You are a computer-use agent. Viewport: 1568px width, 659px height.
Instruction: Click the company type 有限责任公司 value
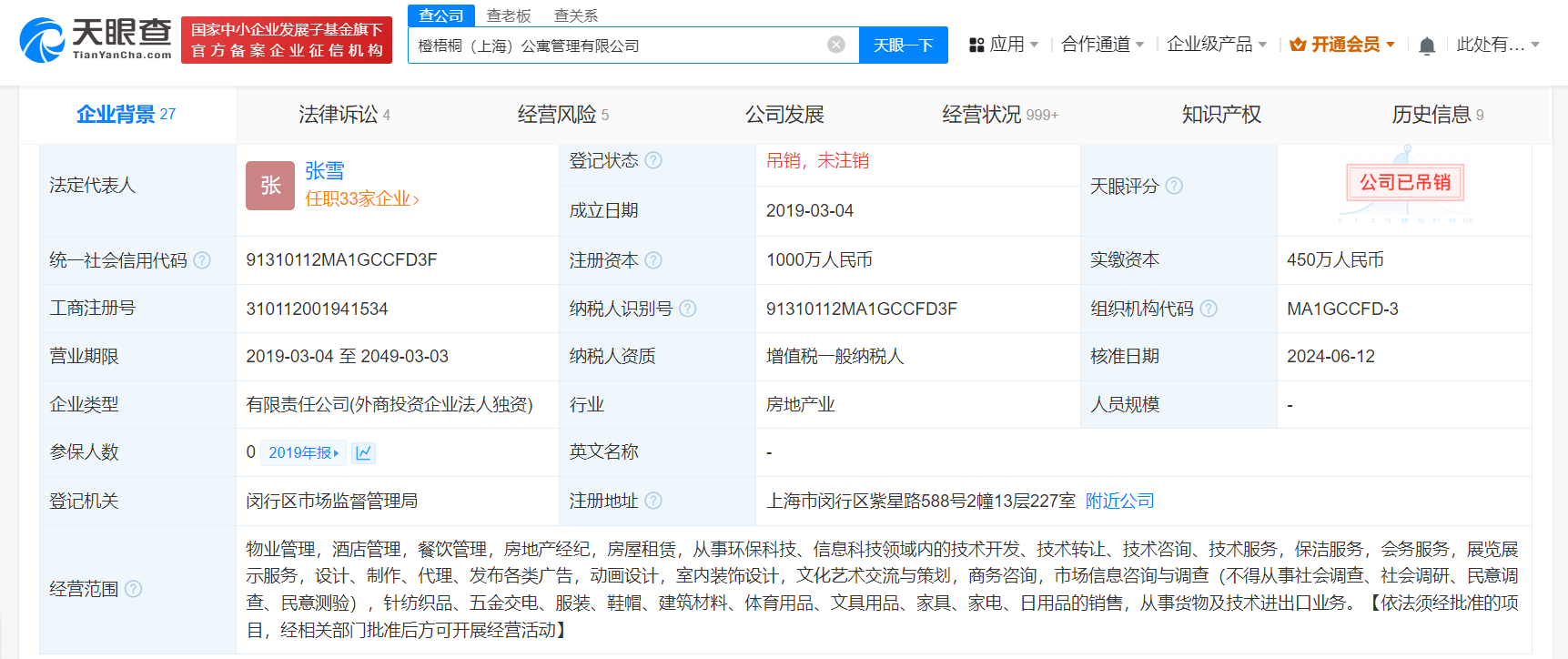coord(389,404)
